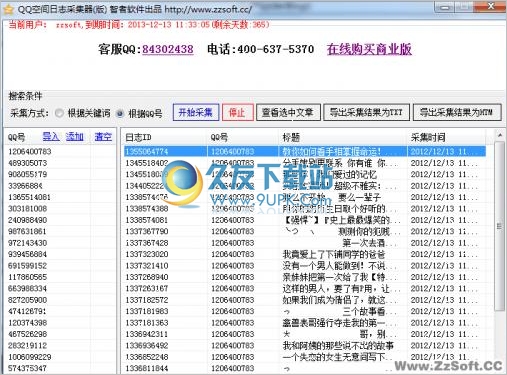The height and width of the screenshot is (375, 507).
Task: Select log row with ID 1337268940
Action: pos(305,277)
